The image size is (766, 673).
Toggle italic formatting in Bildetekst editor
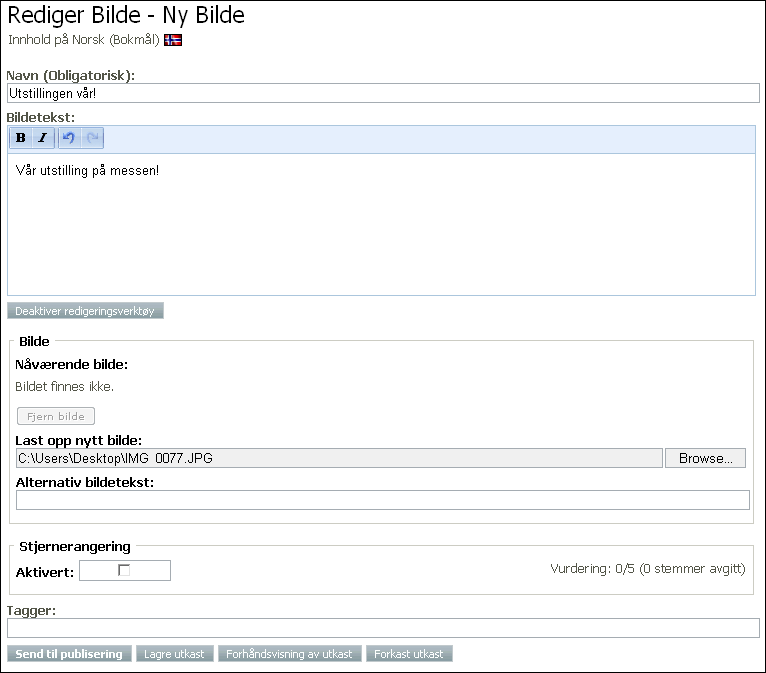coord(43,138)
